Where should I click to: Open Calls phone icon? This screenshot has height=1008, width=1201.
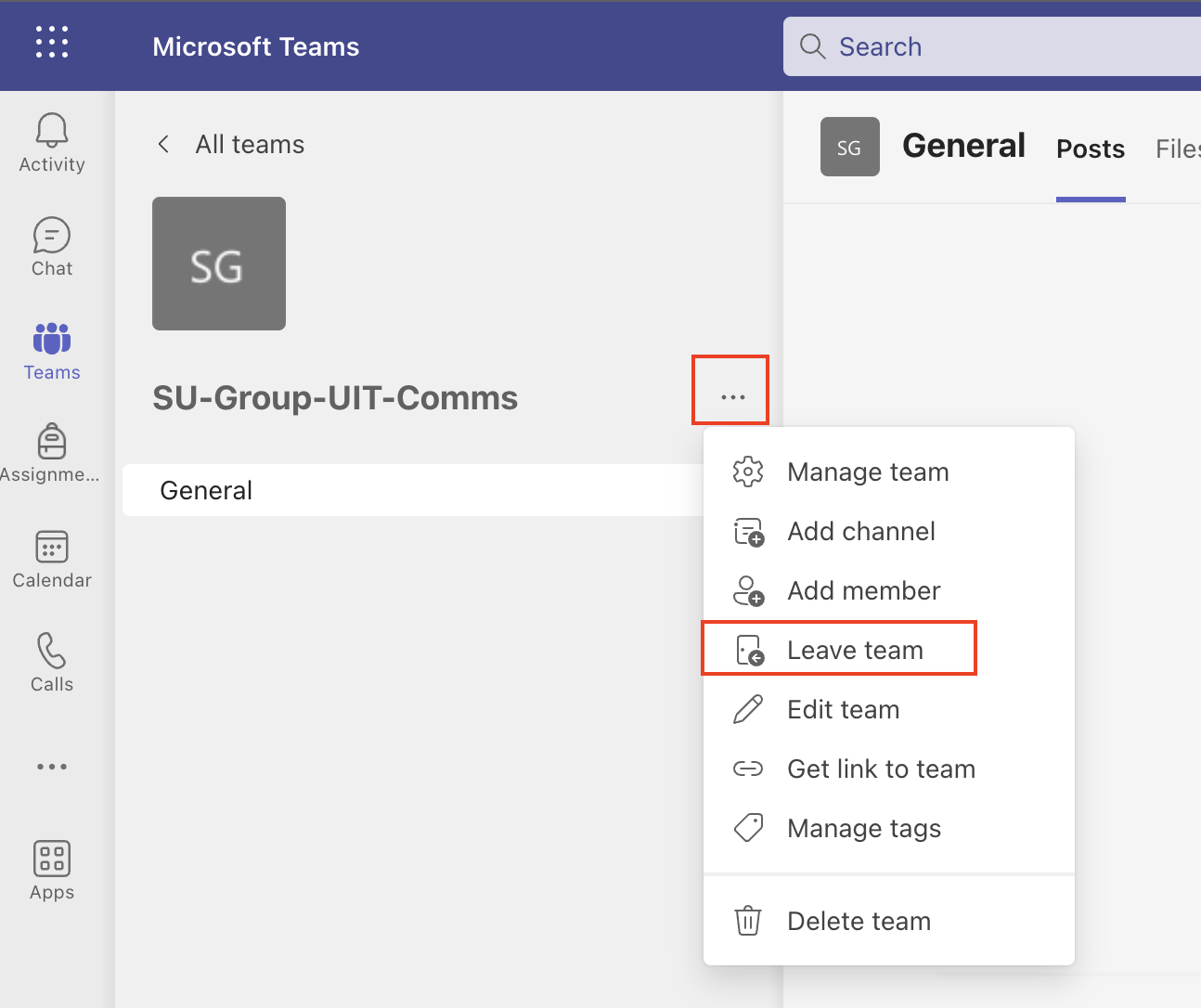coord(52,663)
